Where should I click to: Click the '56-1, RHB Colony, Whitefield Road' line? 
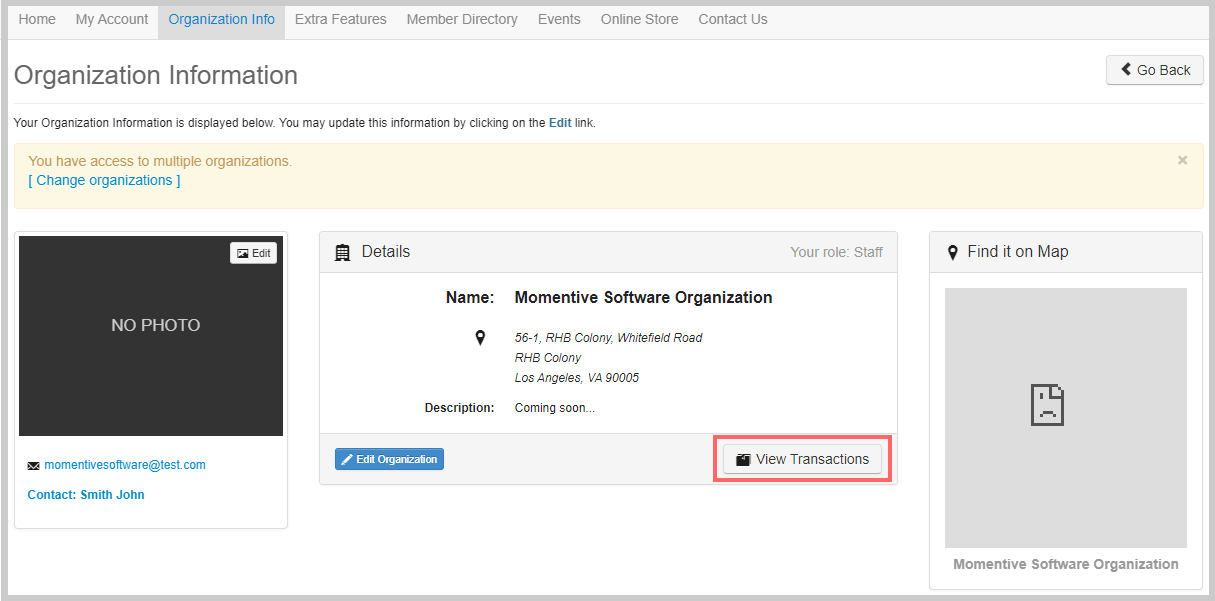pyautogui.click(x=608, y=338)
